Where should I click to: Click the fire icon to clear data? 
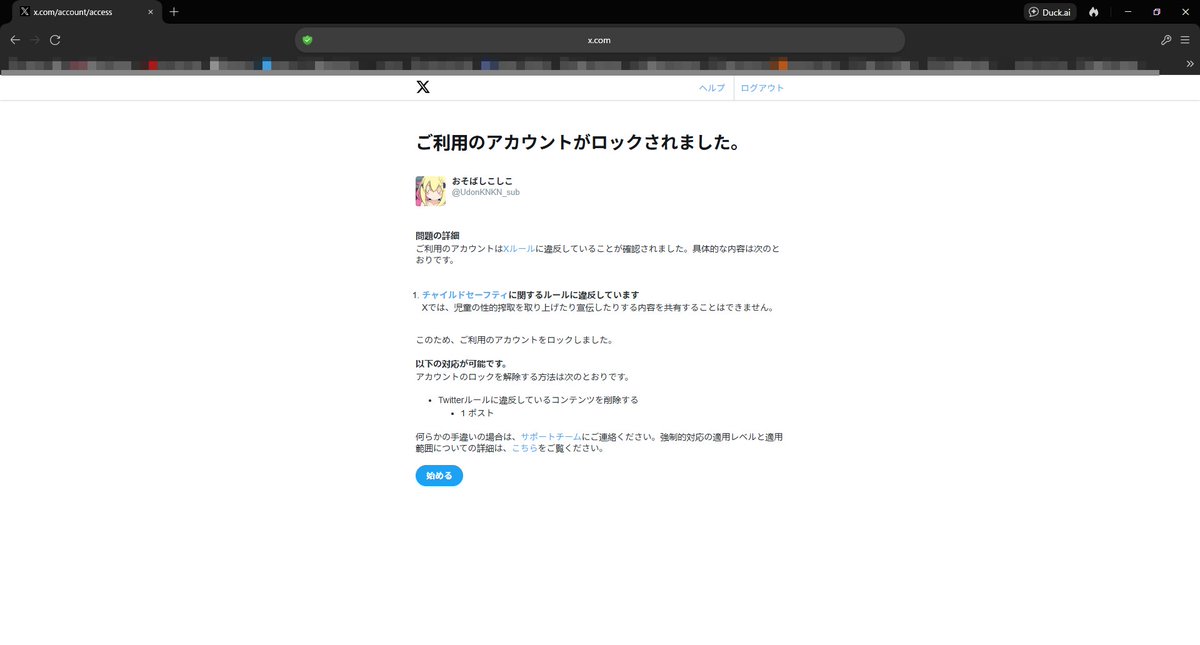click(x=1094, y=12)
